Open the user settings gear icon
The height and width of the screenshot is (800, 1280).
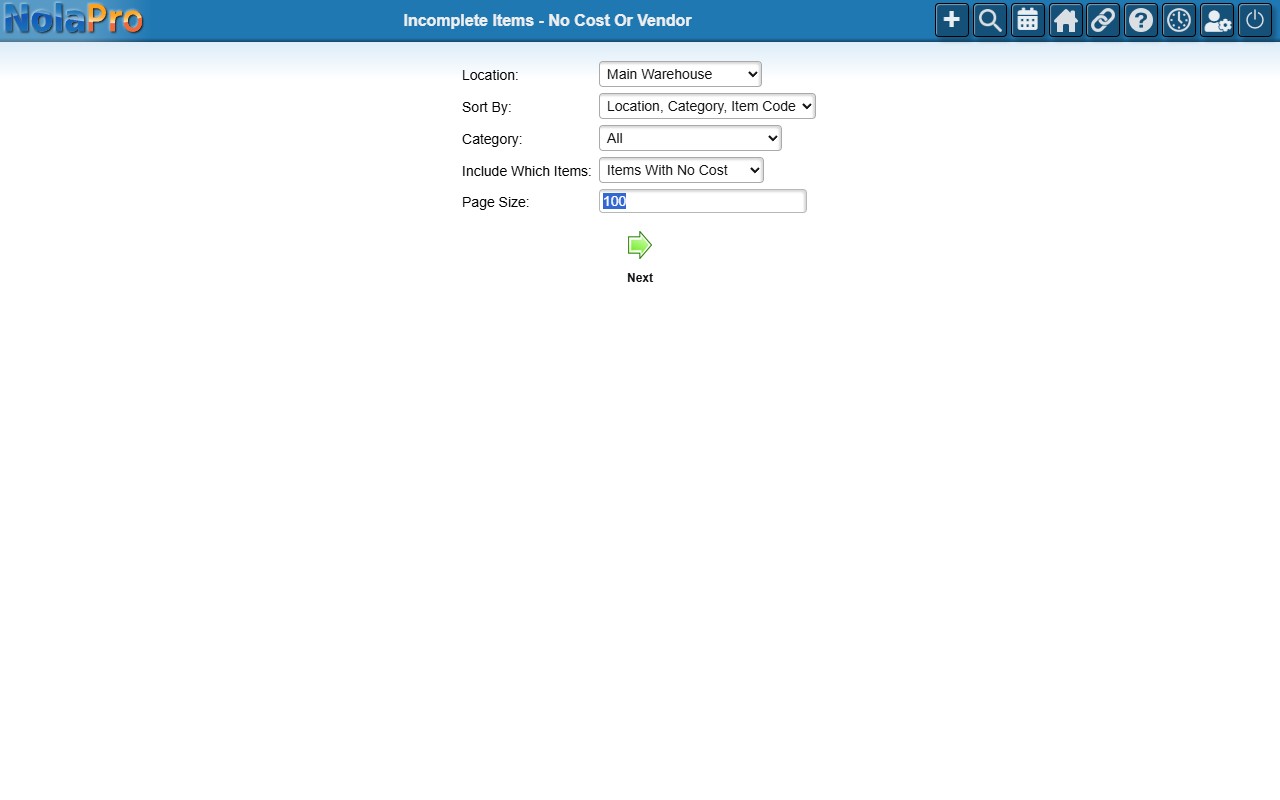[1217, 20]
